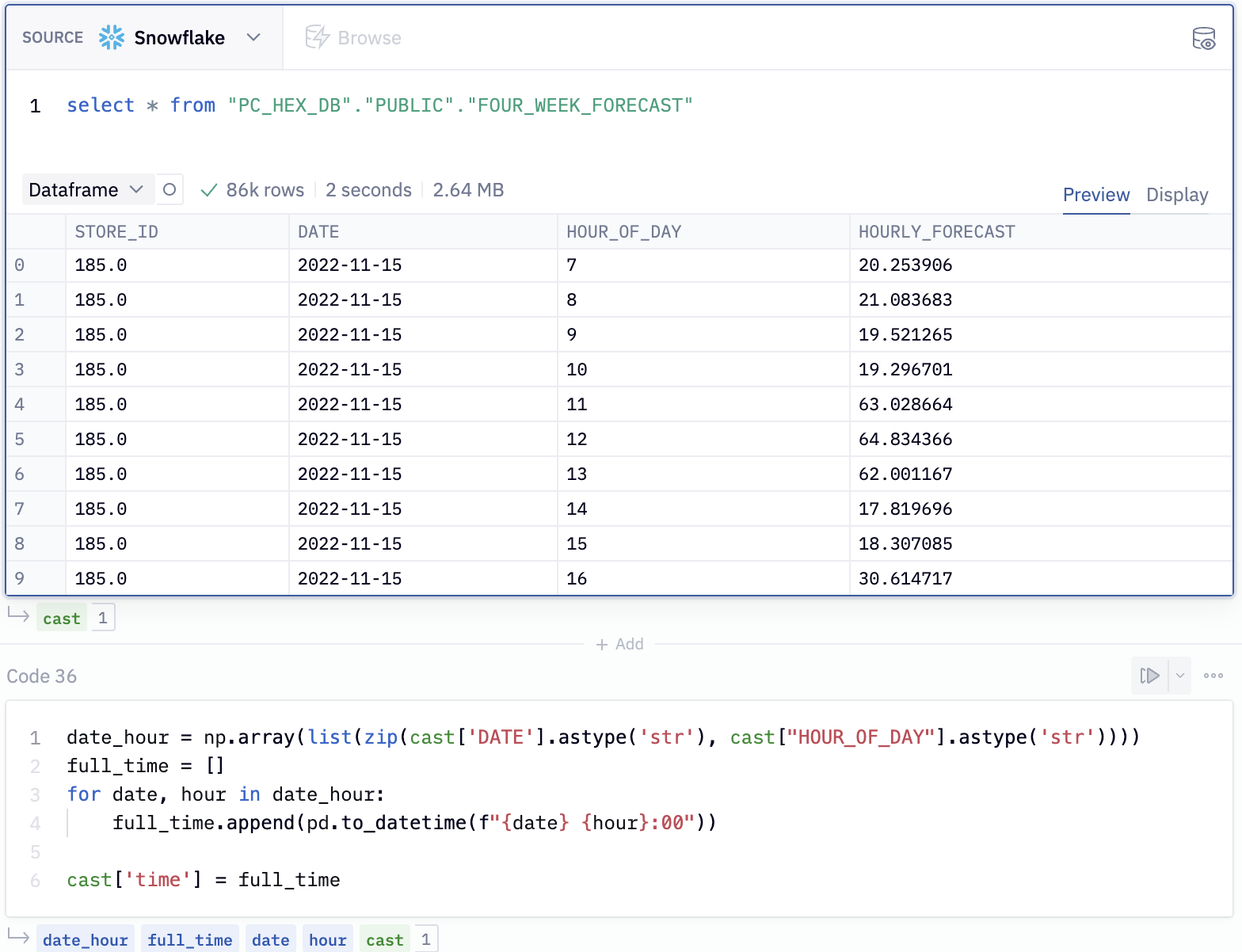Select the date_hour output variable tag
The height and width of the screenshot is (952, 1242).
(x=86, y=940)
